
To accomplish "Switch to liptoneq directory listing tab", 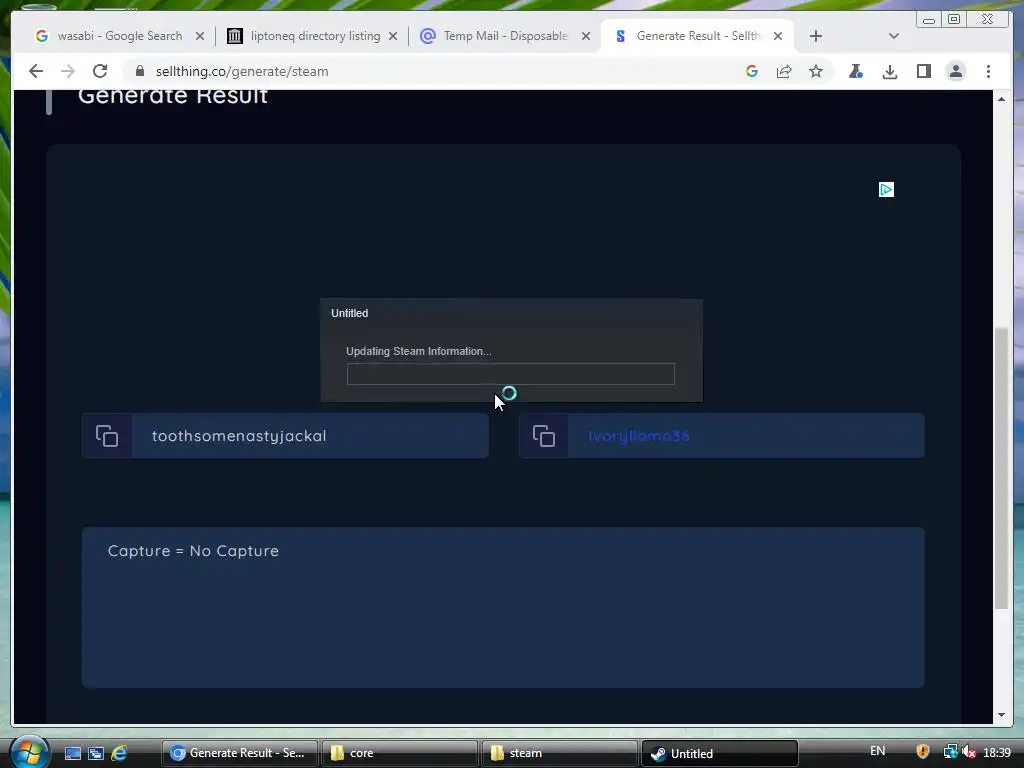I will coord(313,36).
